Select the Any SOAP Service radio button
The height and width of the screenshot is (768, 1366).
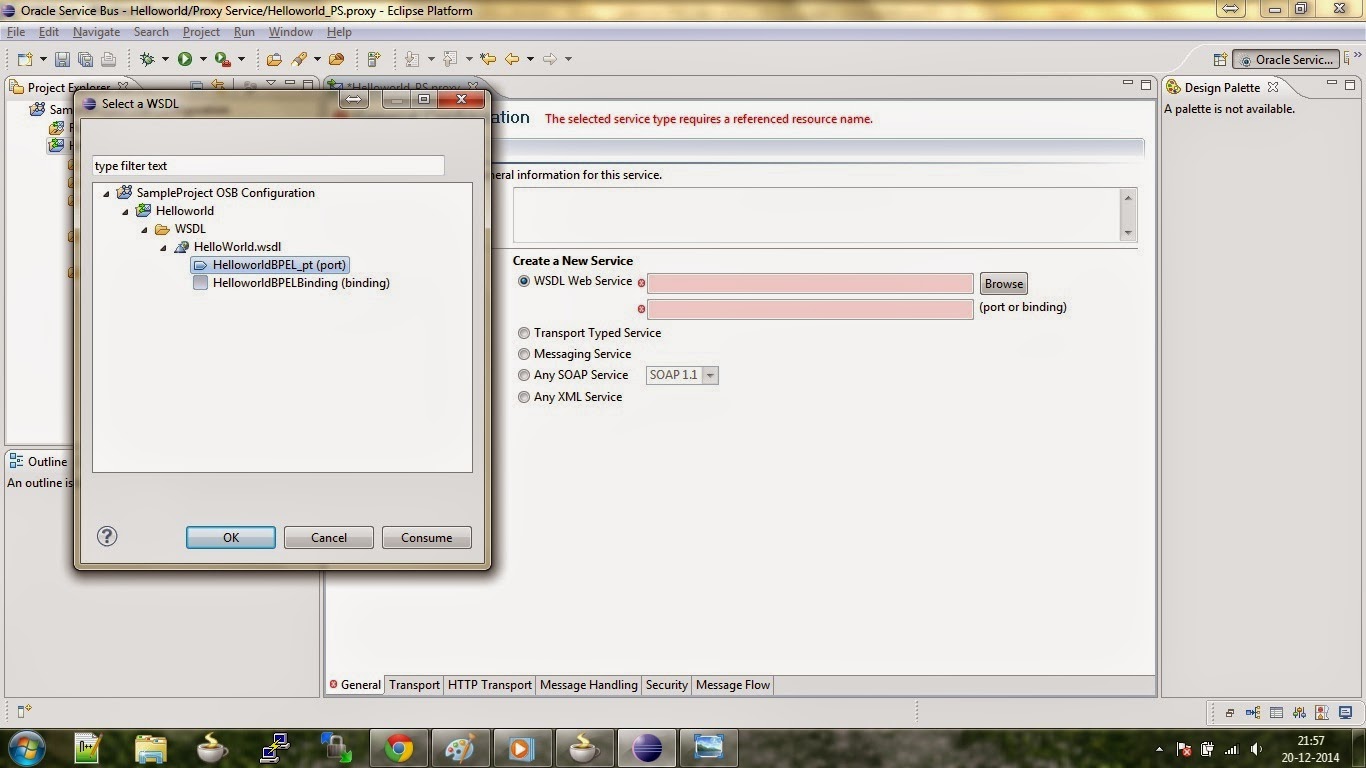(524, 375)
